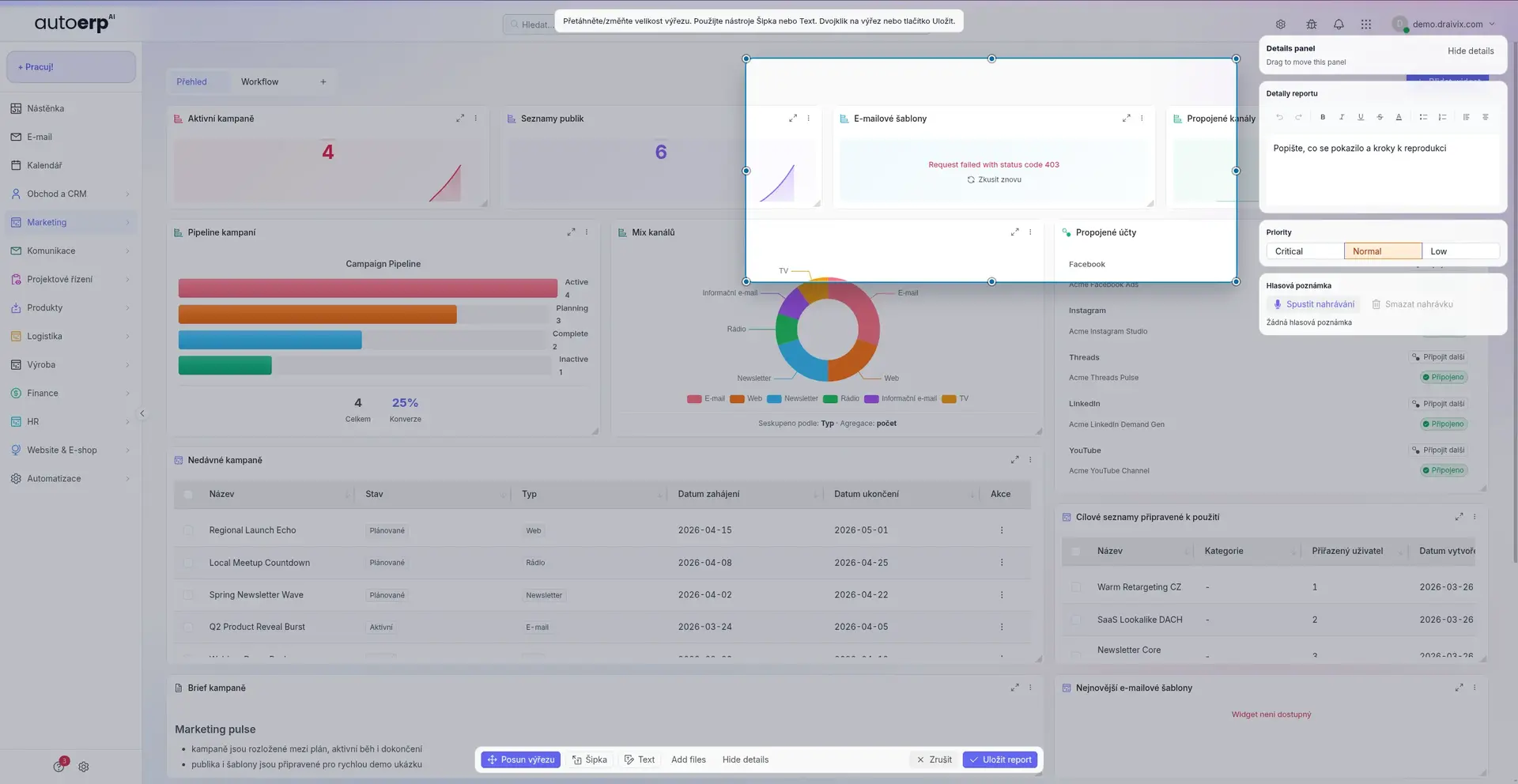The height and width of the screenshot is (784, 1518).
Task: Insert a bulleted list in report details
Action: tap(1423, 117)
